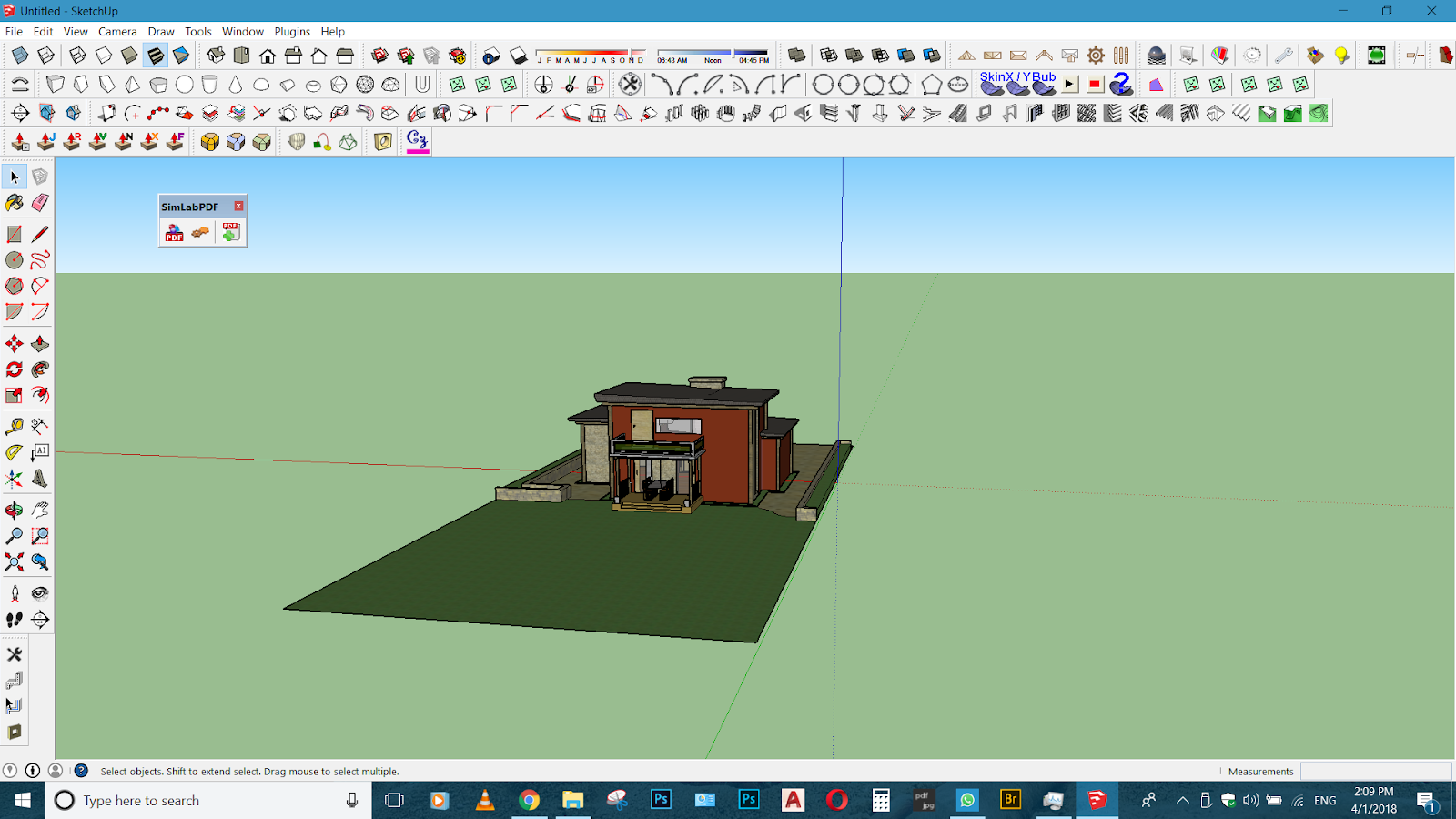The width and height of the screenshot is (1456, 819).
Task: Select the Tape Measure tool
Action: coord(15,425)
